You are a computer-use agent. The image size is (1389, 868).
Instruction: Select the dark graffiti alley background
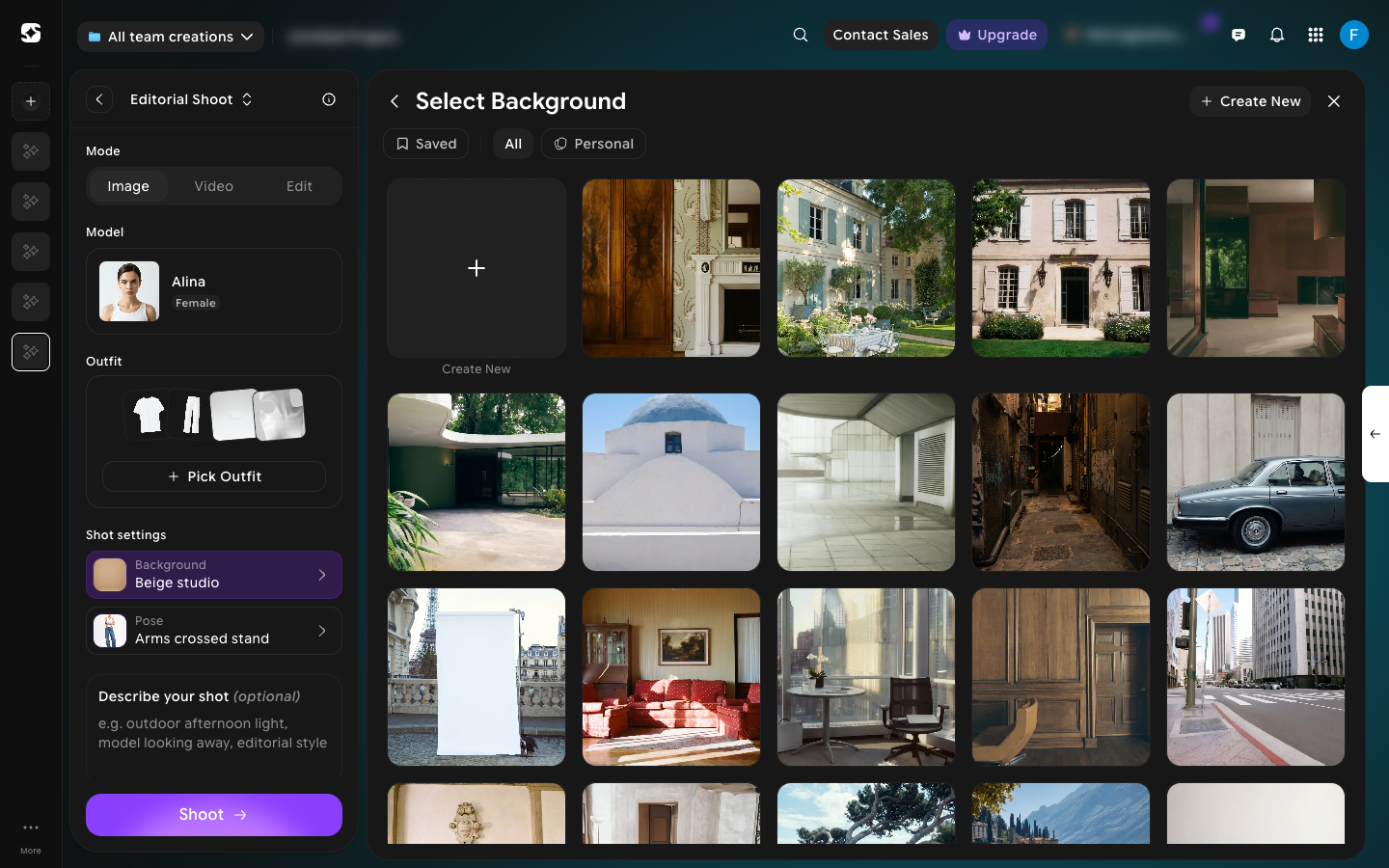(1061, 482)
